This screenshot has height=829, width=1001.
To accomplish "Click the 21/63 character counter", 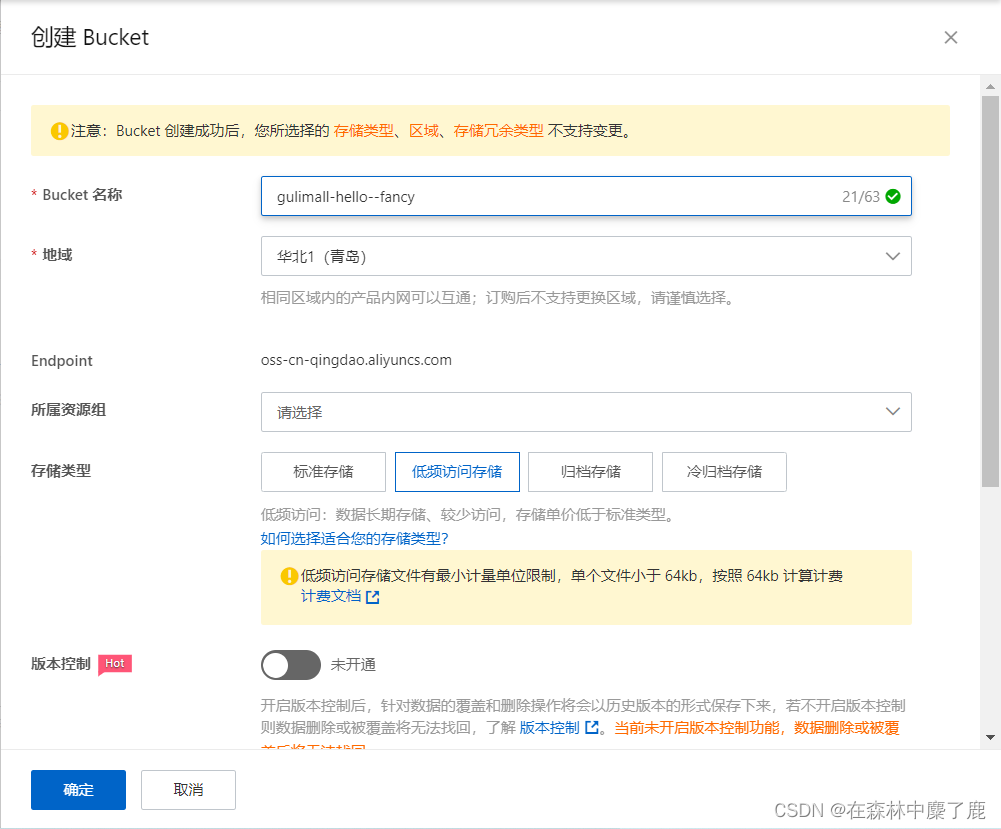I will pos(861,197).
